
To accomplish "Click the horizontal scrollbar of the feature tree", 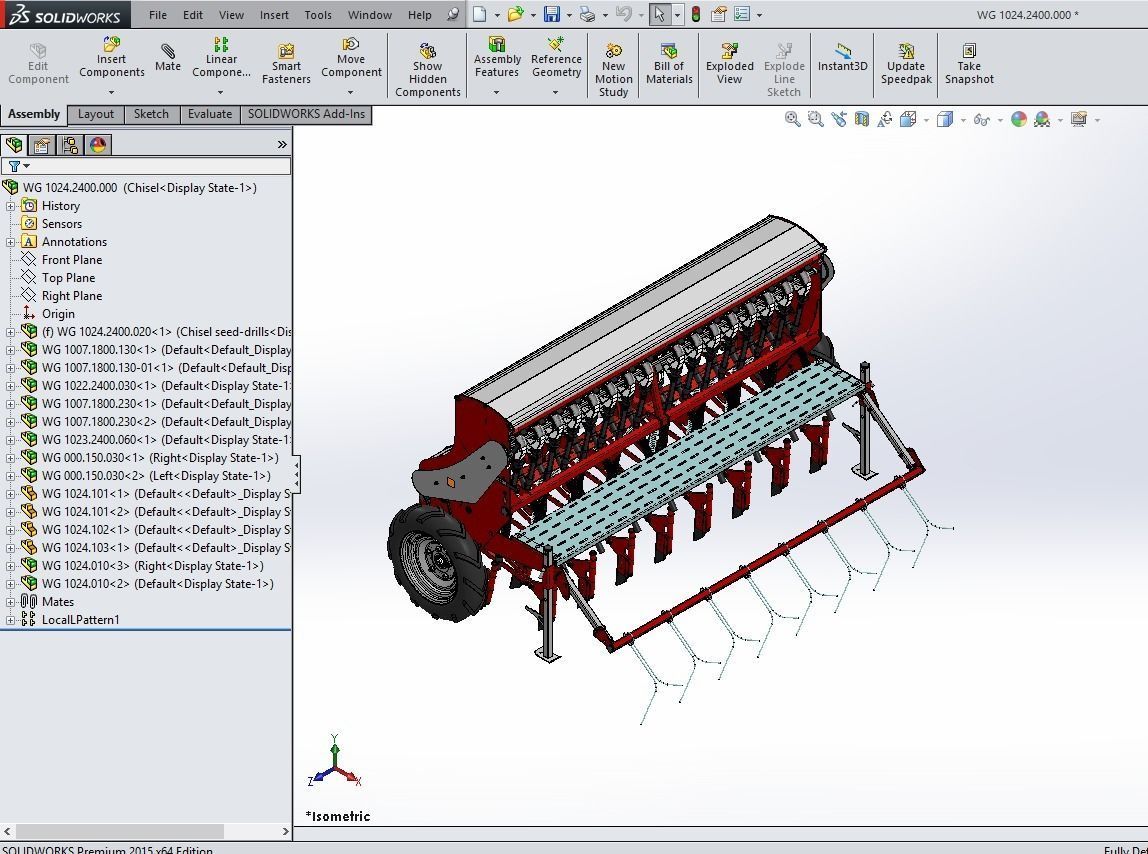I will 119,831.
